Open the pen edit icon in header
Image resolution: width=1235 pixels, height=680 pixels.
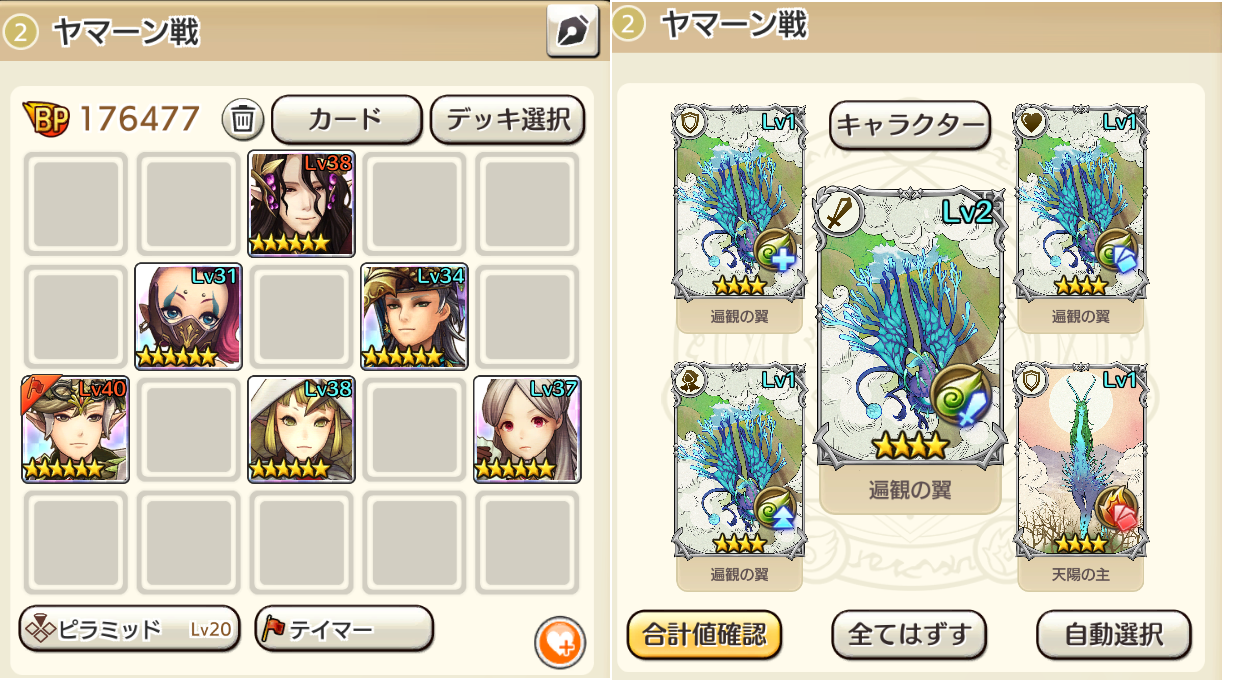(572, 31)
